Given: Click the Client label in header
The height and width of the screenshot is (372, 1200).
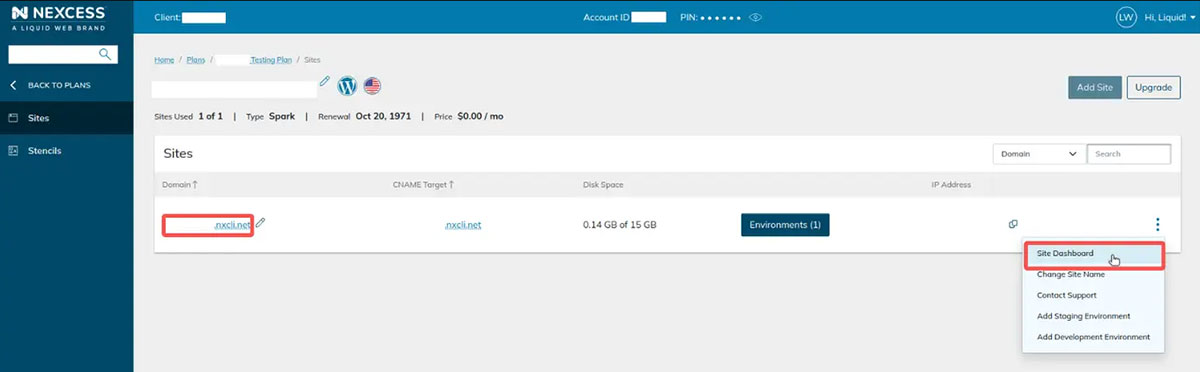Looking at the screenshot, I should [168, 17].
